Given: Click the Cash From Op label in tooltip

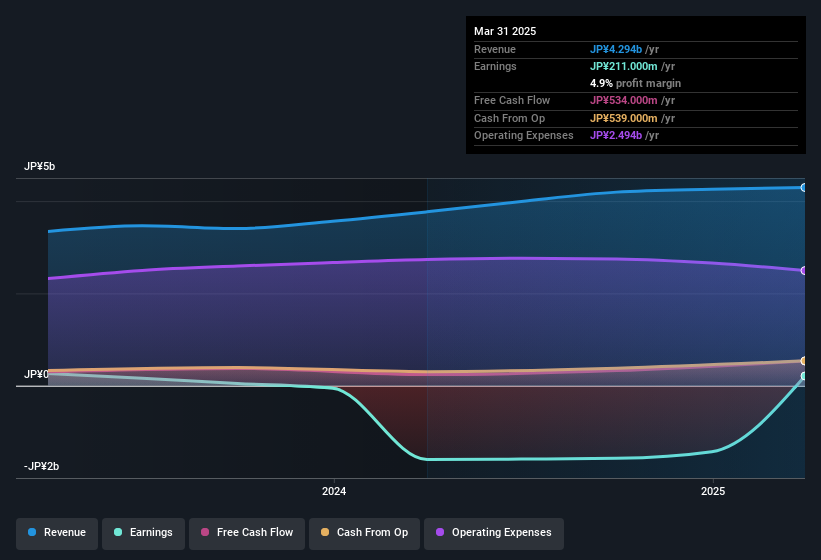Looking at the screenshot, I should click(x=509, y=118).
